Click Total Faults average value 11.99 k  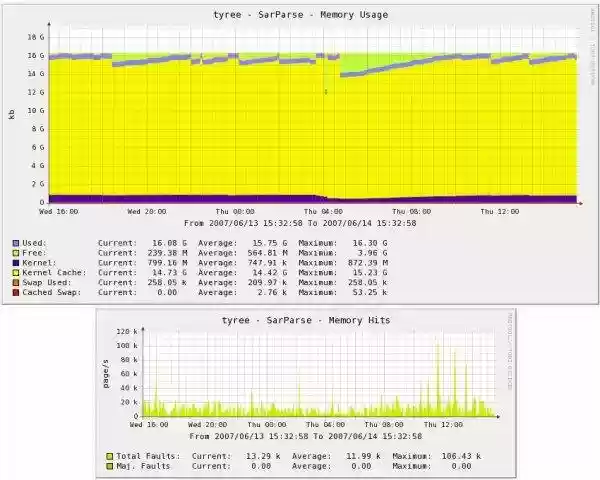[x=363, y=456]
